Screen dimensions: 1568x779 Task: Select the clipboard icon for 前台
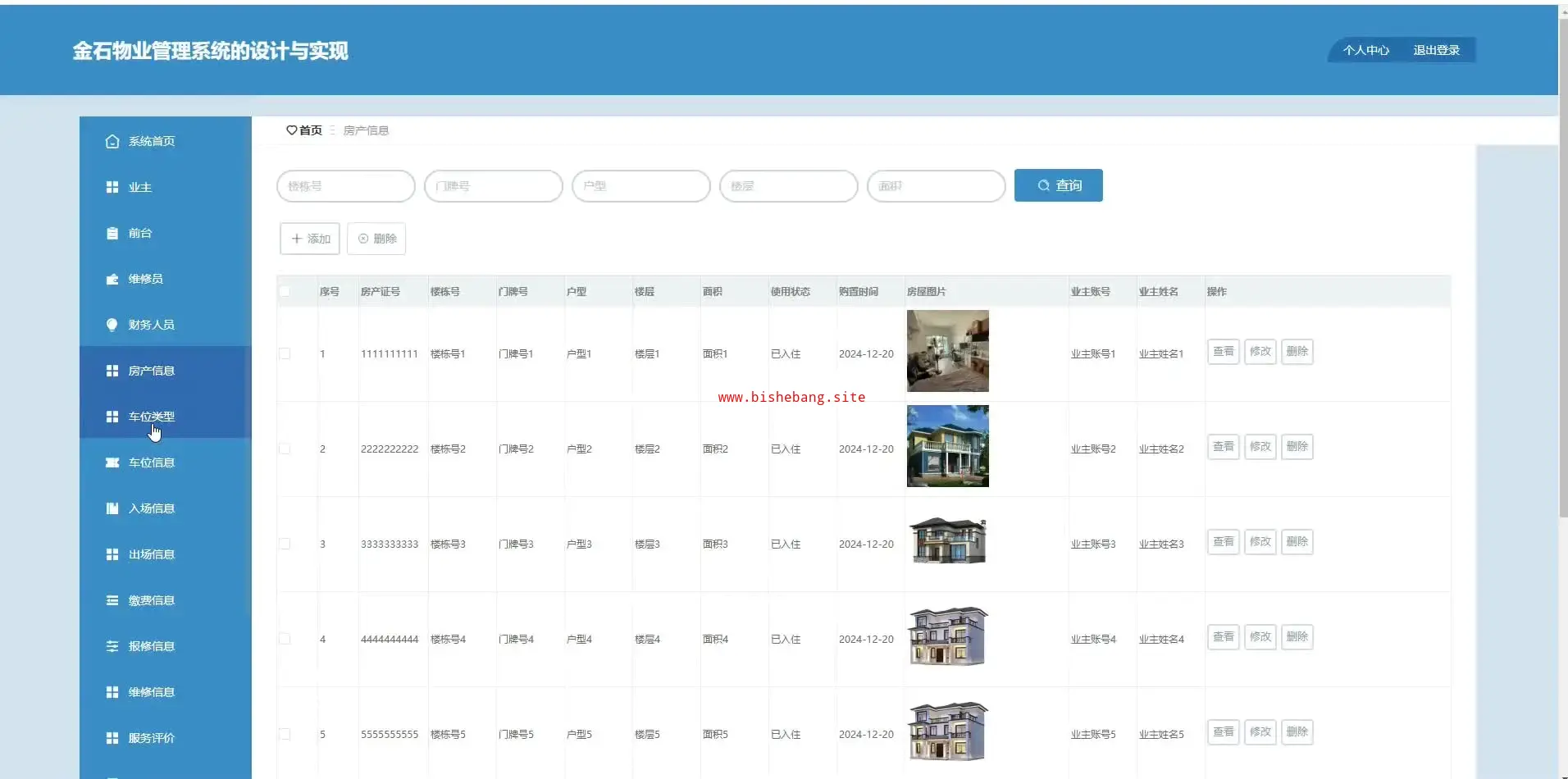tap(112, 233)
